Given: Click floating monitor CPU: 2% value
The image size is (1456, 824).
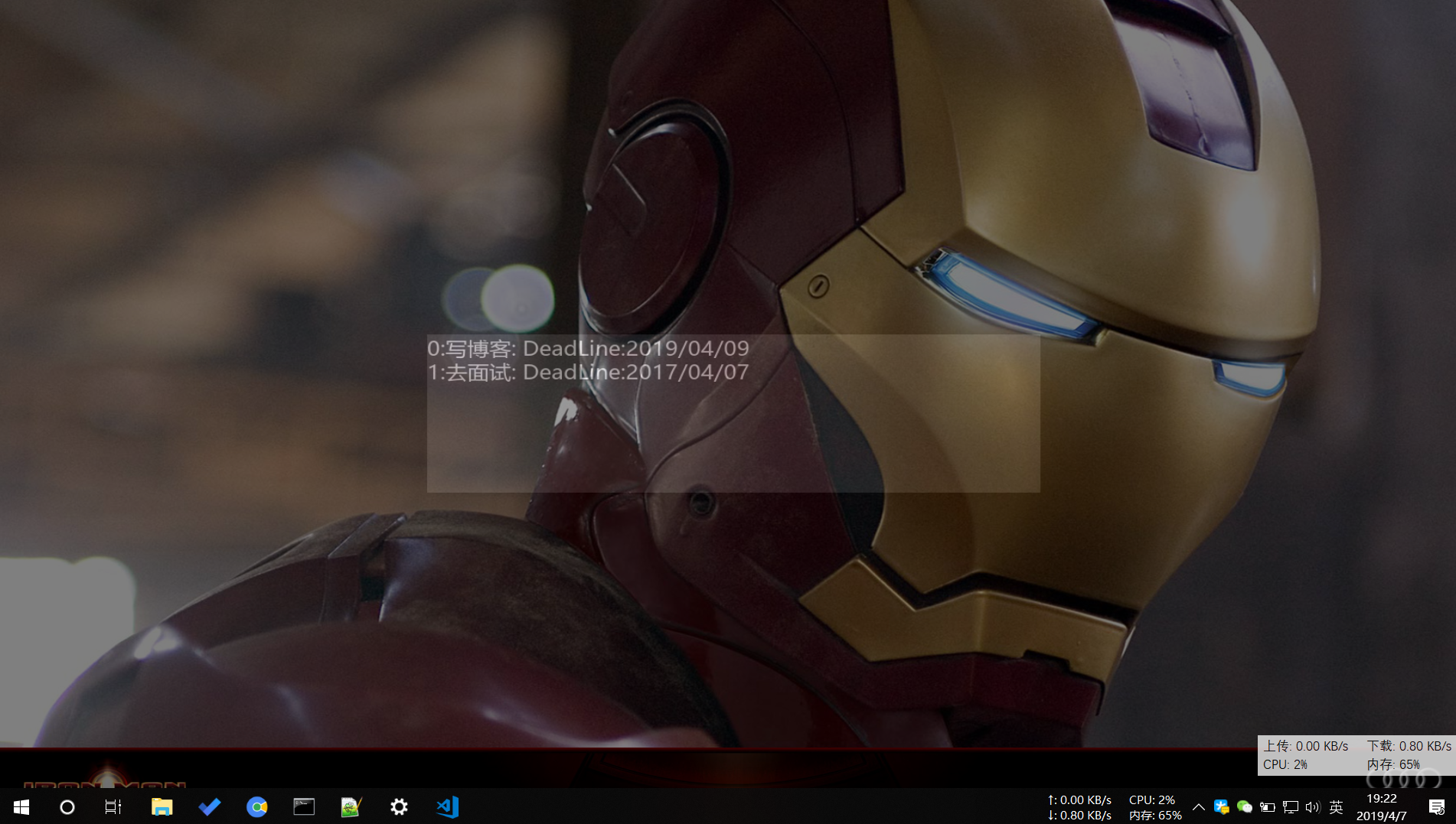Looking at the screenshot, I should point(1285,764).
